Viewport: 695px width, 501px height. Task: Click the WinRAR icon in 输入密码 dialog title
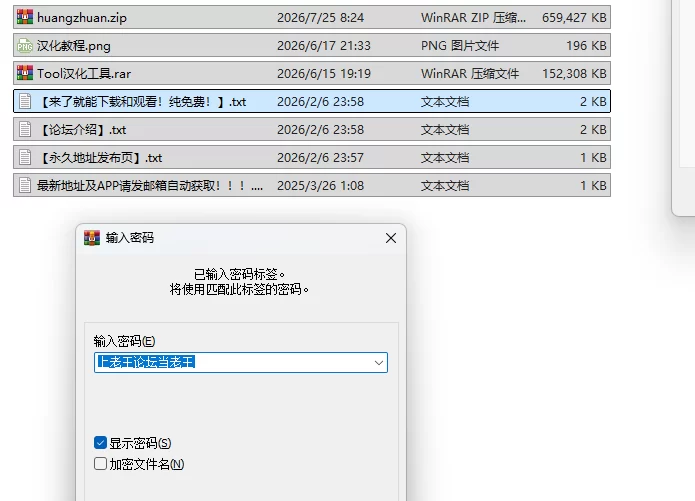(92, 238)
